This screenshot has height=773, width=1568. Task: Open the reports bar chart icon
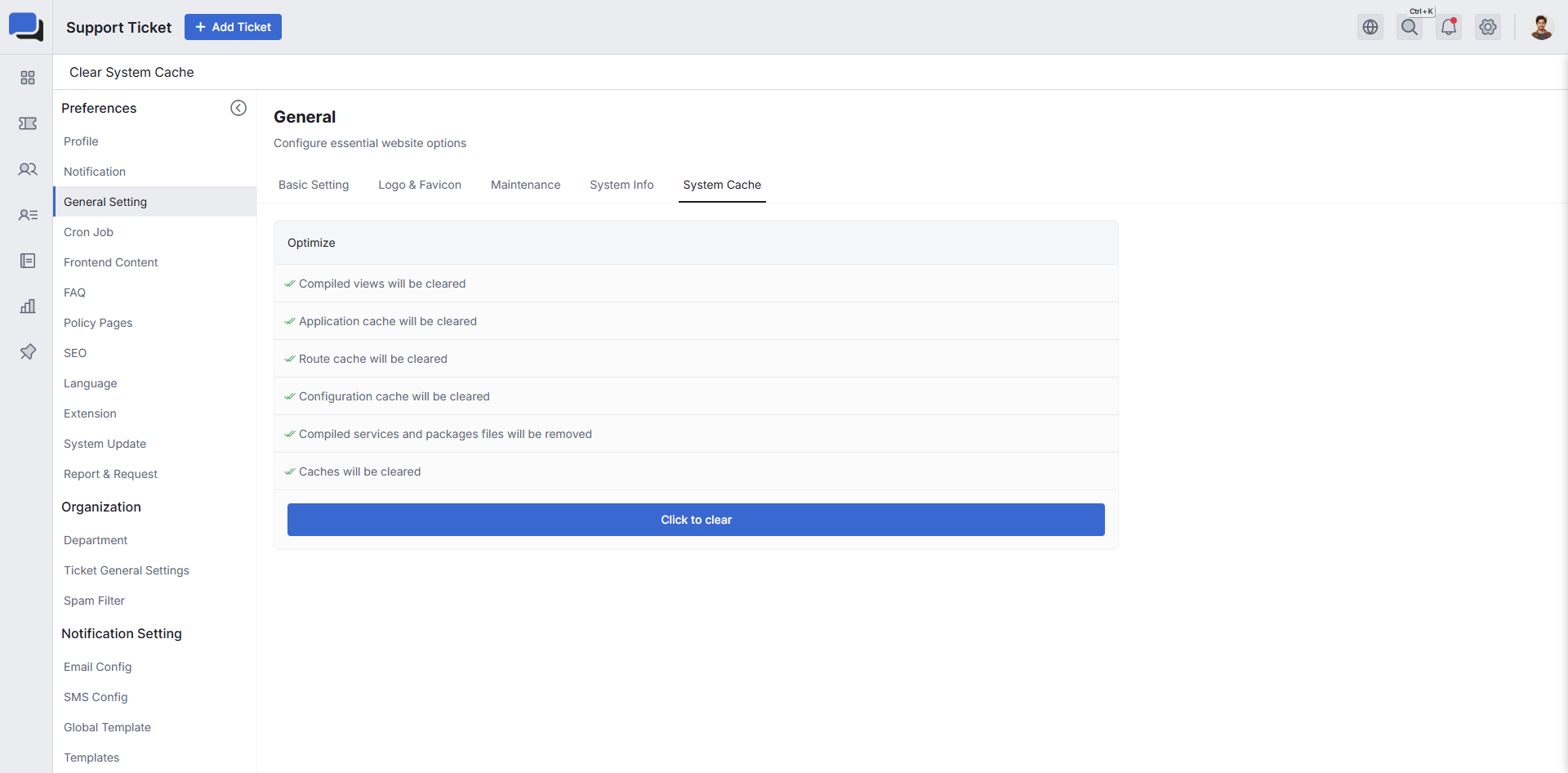pos(28,306)
